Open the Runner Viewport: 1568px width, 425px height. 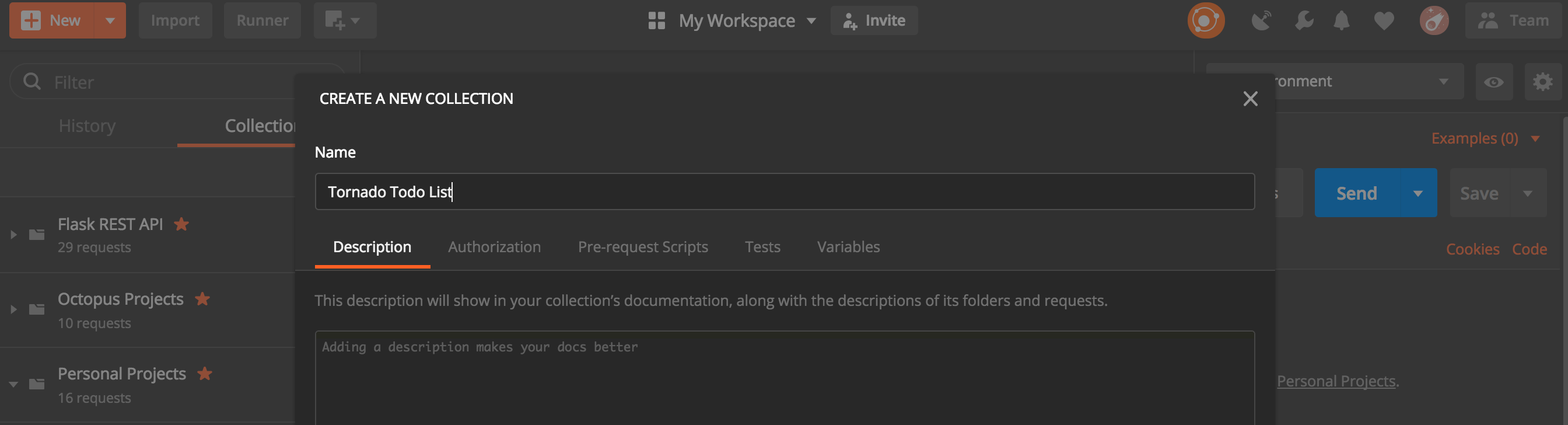[262, 20]
